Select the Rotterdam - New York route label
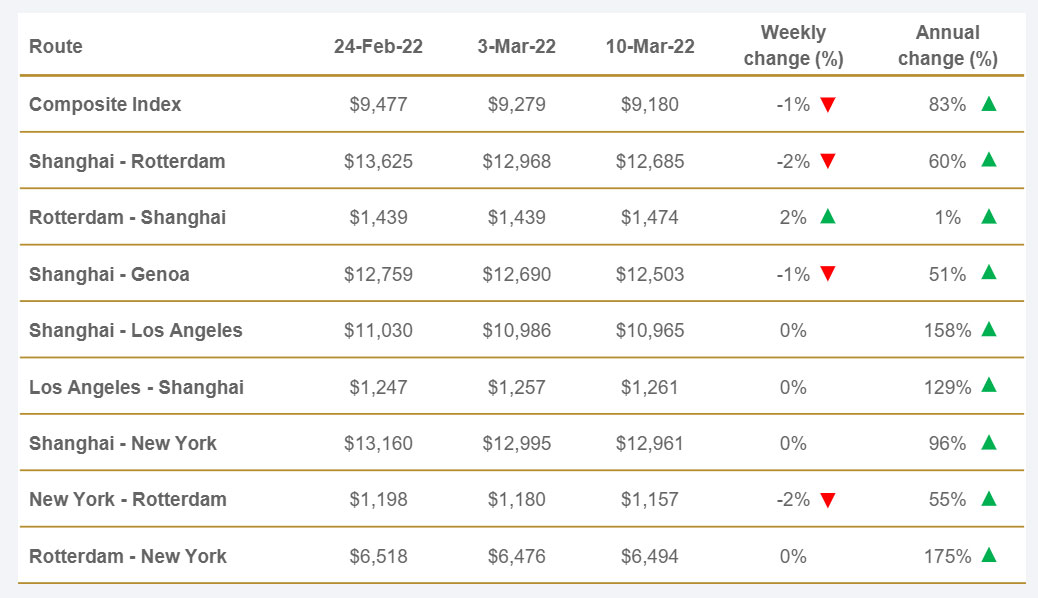The image size is (1038, 598). click(x=128, y=556)
